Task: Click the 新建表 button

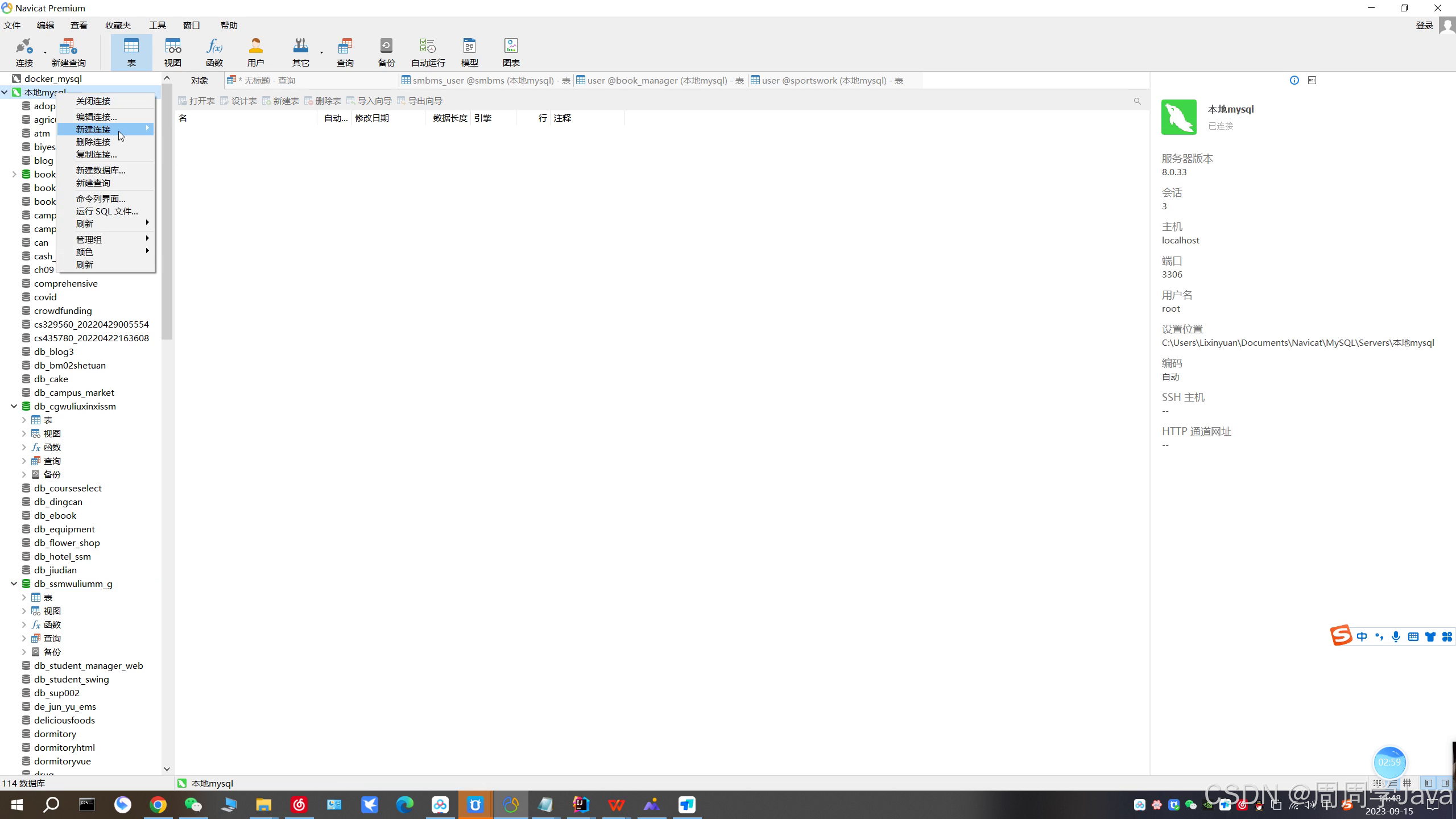Action: 280,101
